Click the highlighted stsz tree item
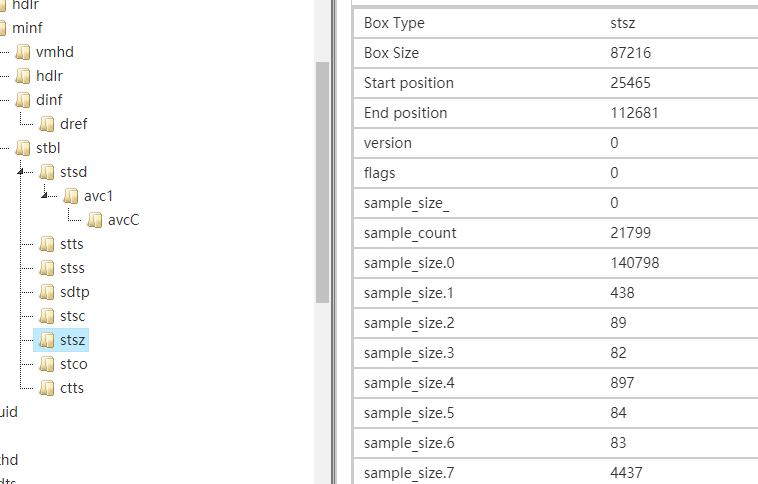Image resolution: width=758 pixels, height=484 pixels. (x=61, y=340)
